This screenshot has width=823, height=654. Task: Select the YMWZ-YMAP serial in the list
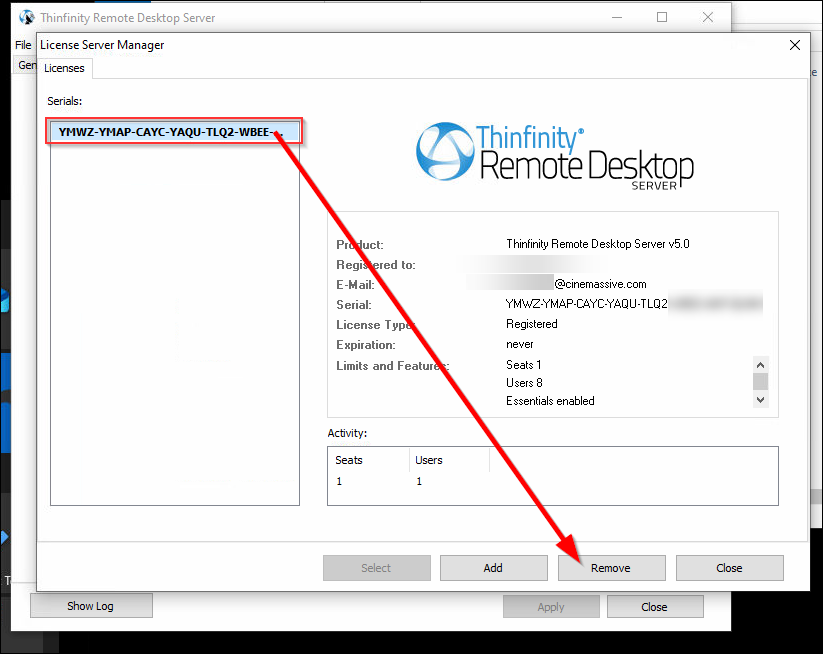(x=172, y=132)
